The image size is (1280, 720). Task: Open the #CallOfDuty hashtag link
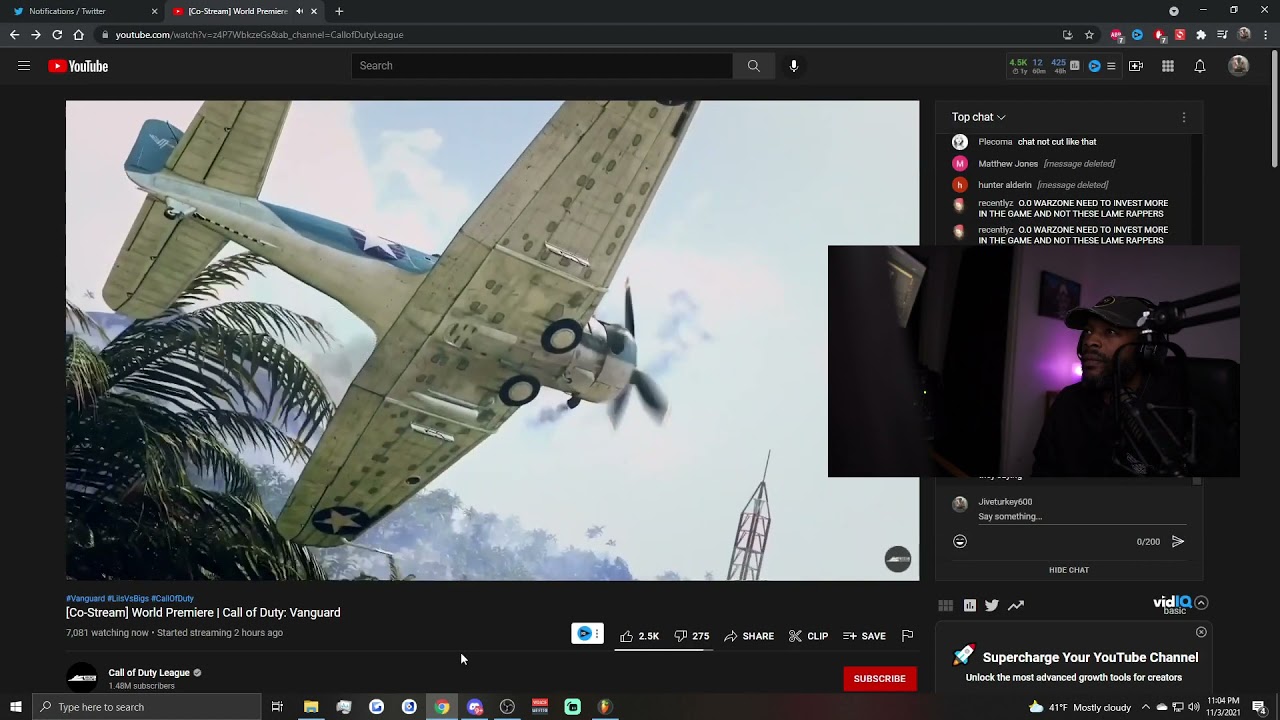tap(172, 598)
